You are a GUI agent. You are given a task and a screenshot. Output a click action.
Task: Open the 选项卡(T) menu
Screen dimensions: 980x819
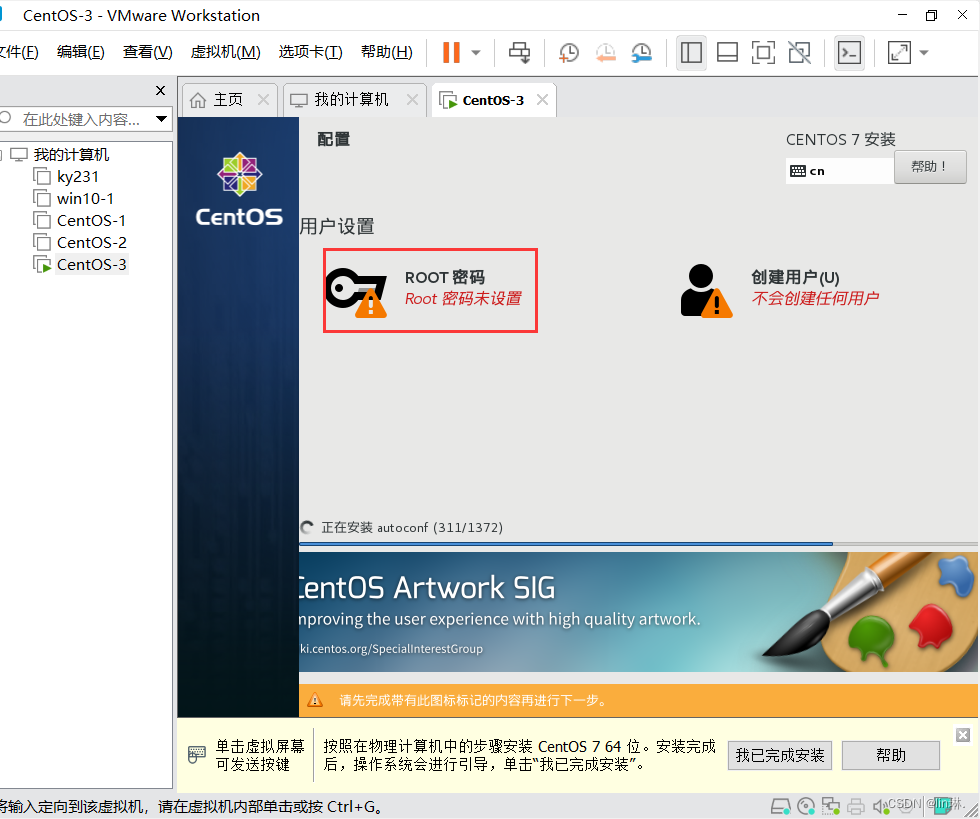(311, 52)
